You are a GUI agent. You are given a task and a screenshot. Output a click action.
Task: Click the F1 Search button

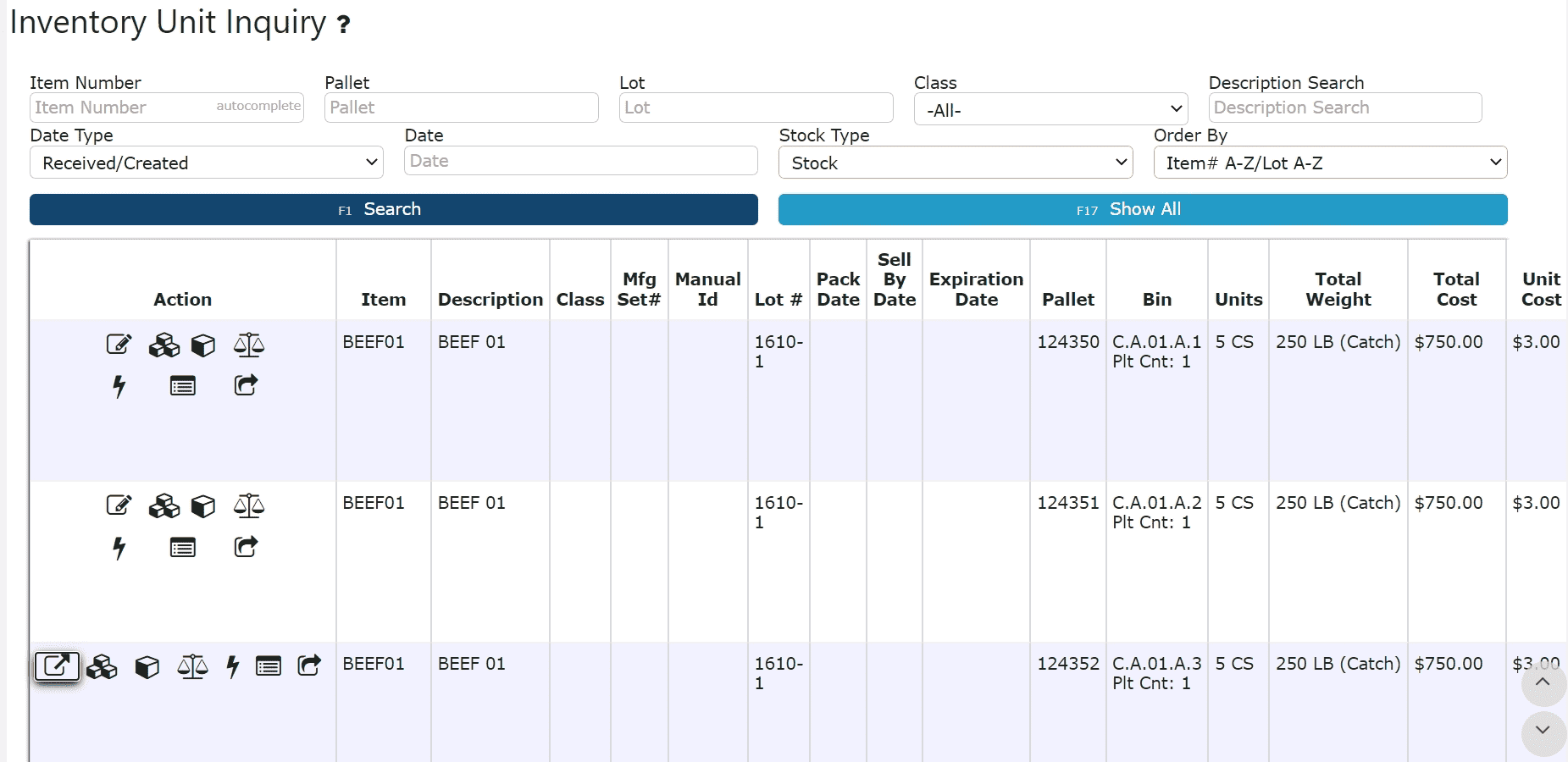point(394,209)
